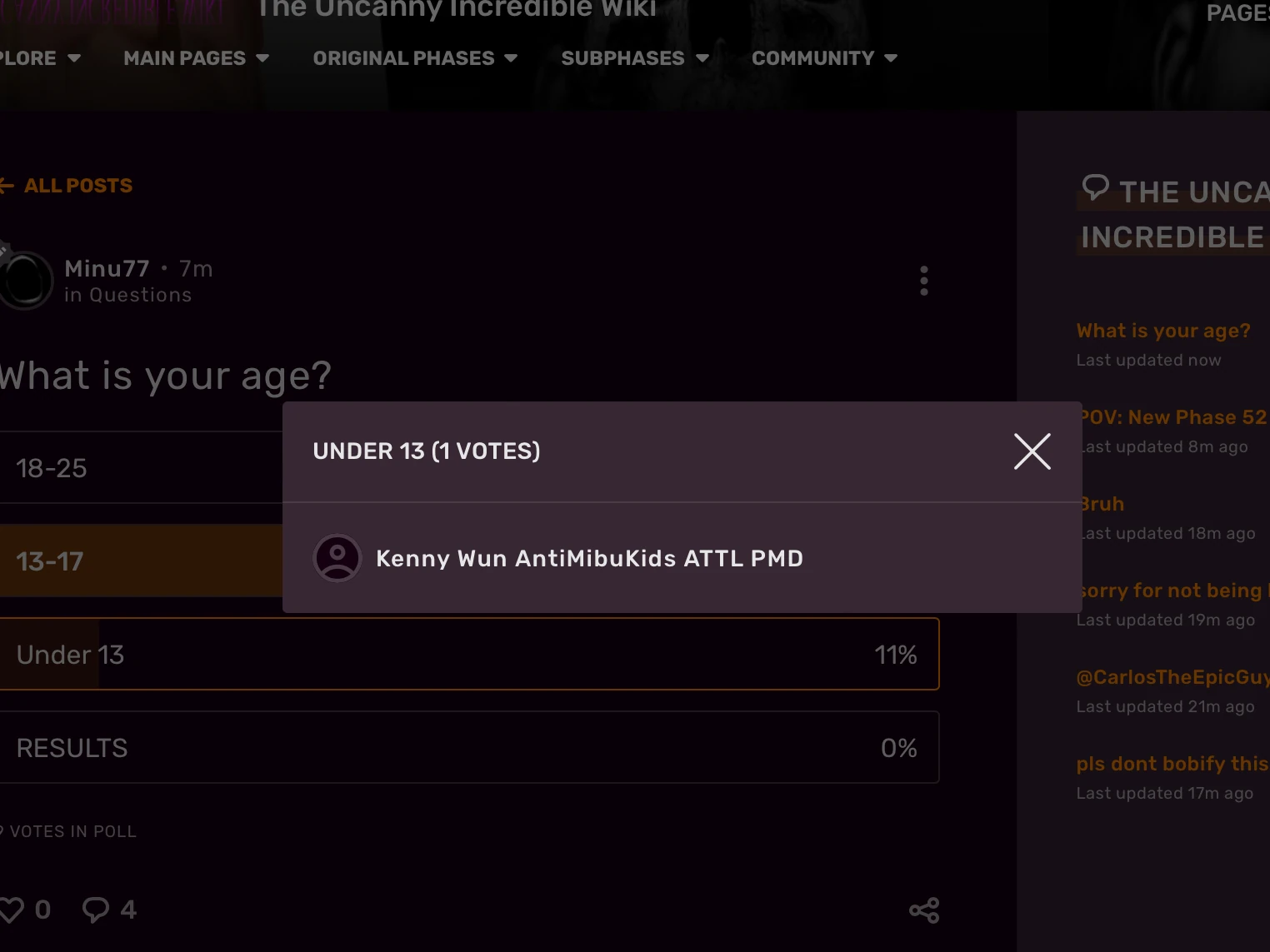Click Kenny Wun voter avatar icon

point(337,558)
